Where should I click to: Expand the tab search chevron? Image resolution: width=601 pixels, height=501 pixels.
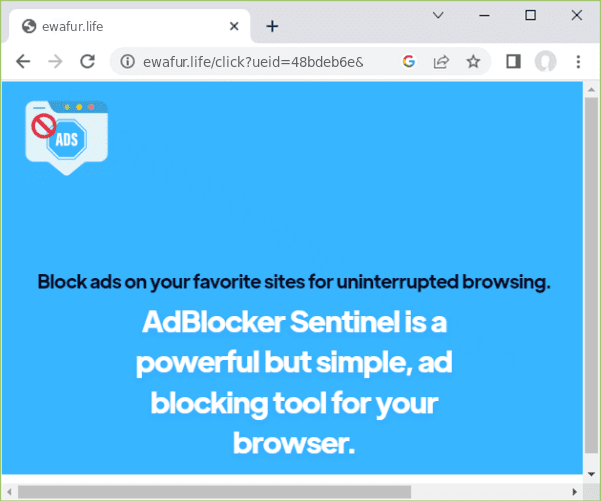438,15
